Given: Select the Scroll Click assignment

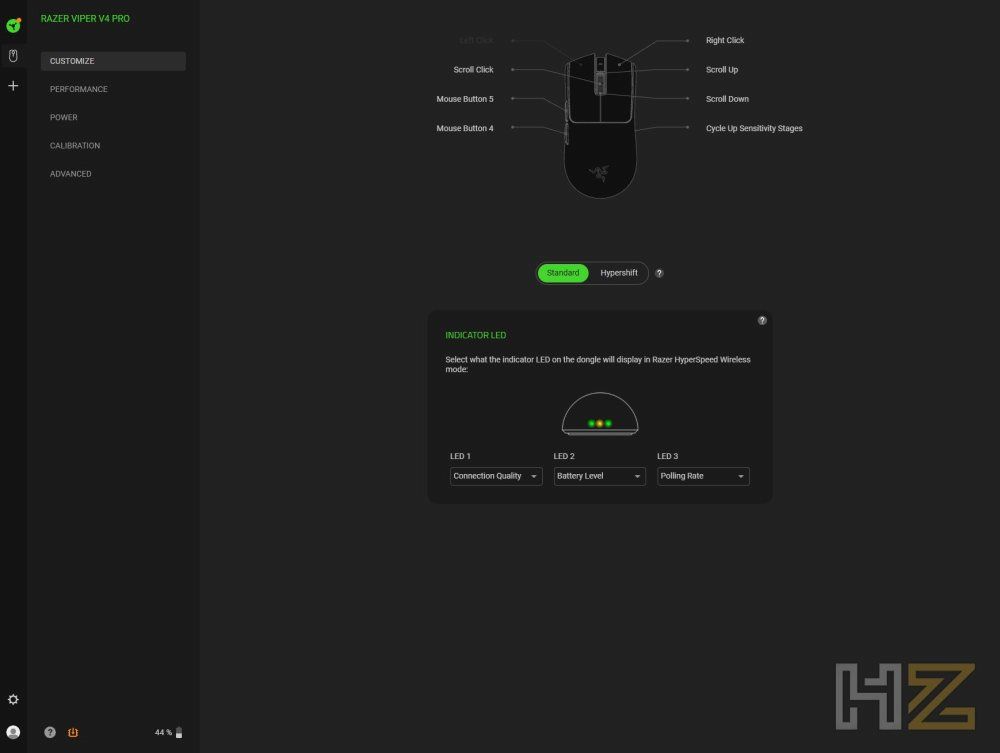Looking at the screenshot, I should tap(473, 69).
